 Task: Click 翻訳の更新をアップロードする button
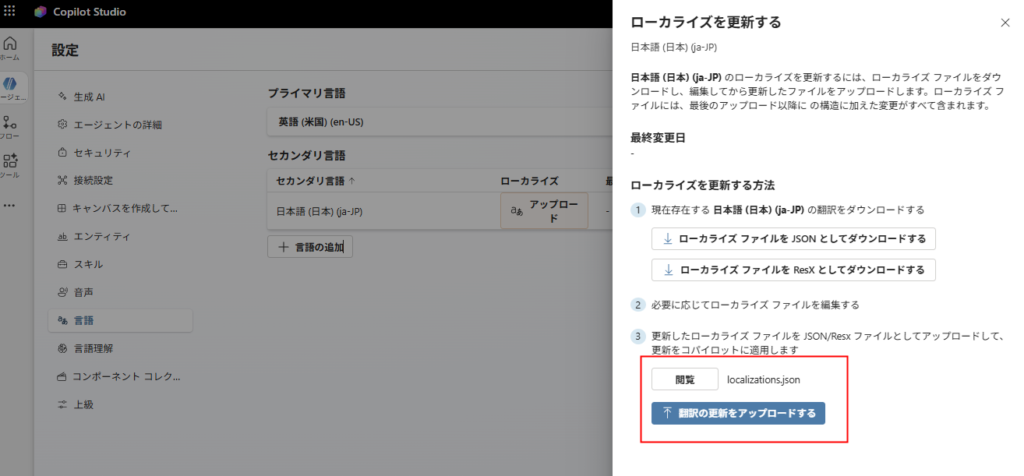[x=738, y=413]
